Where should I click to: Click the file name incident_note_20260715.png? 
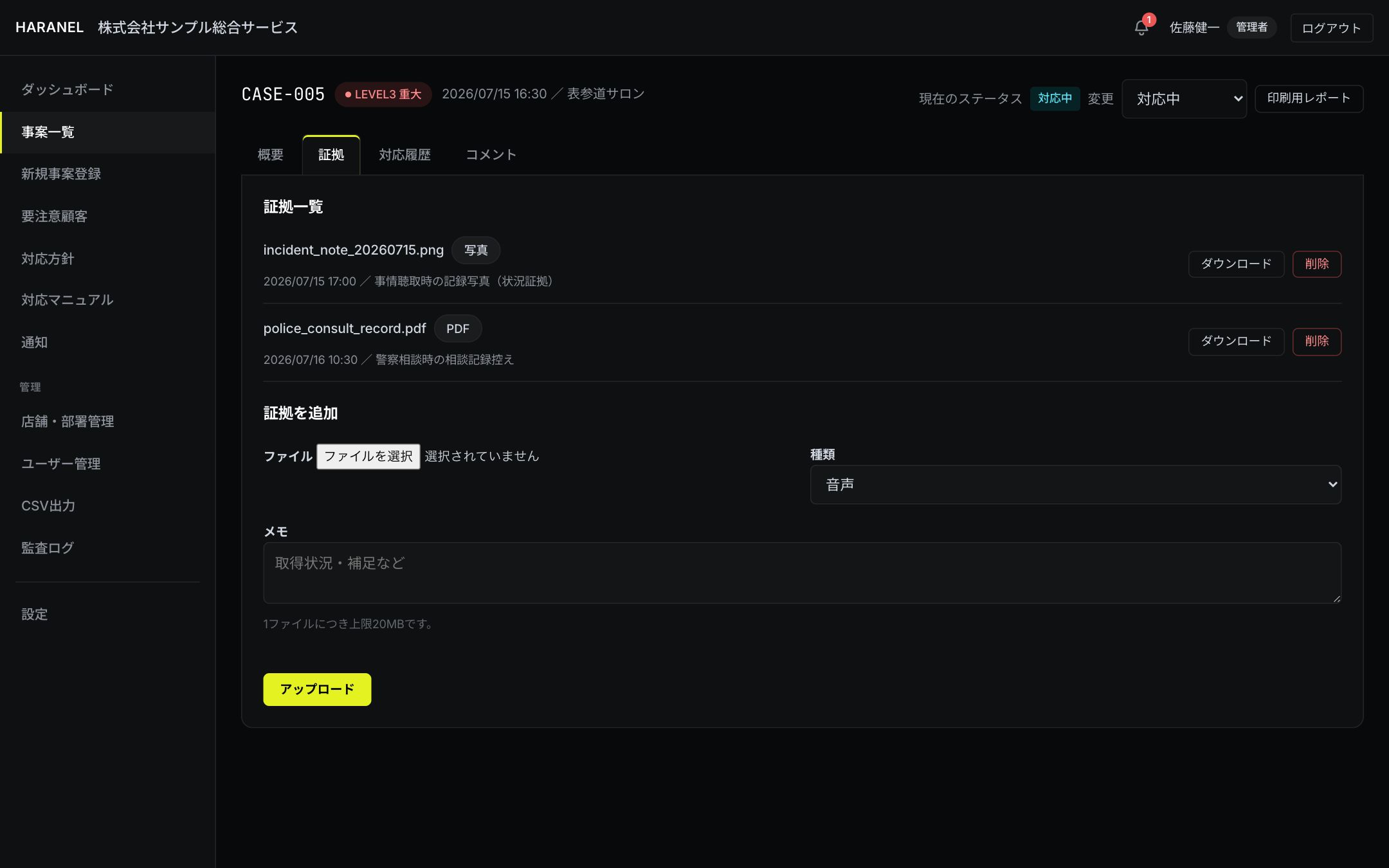pos(354,250)
